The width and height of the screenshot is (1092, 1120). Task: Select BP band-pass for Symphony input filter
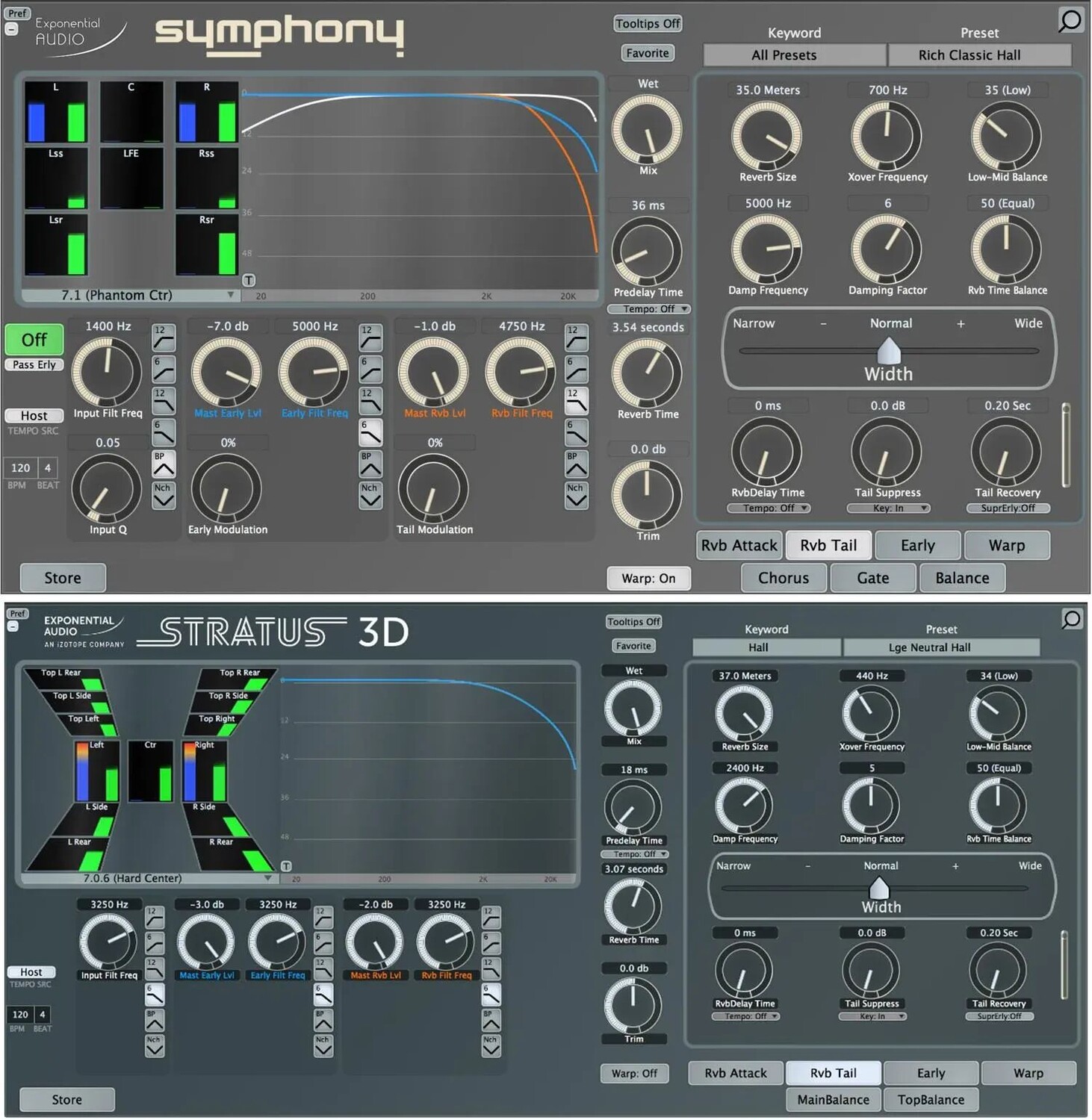tap(163, 464)
